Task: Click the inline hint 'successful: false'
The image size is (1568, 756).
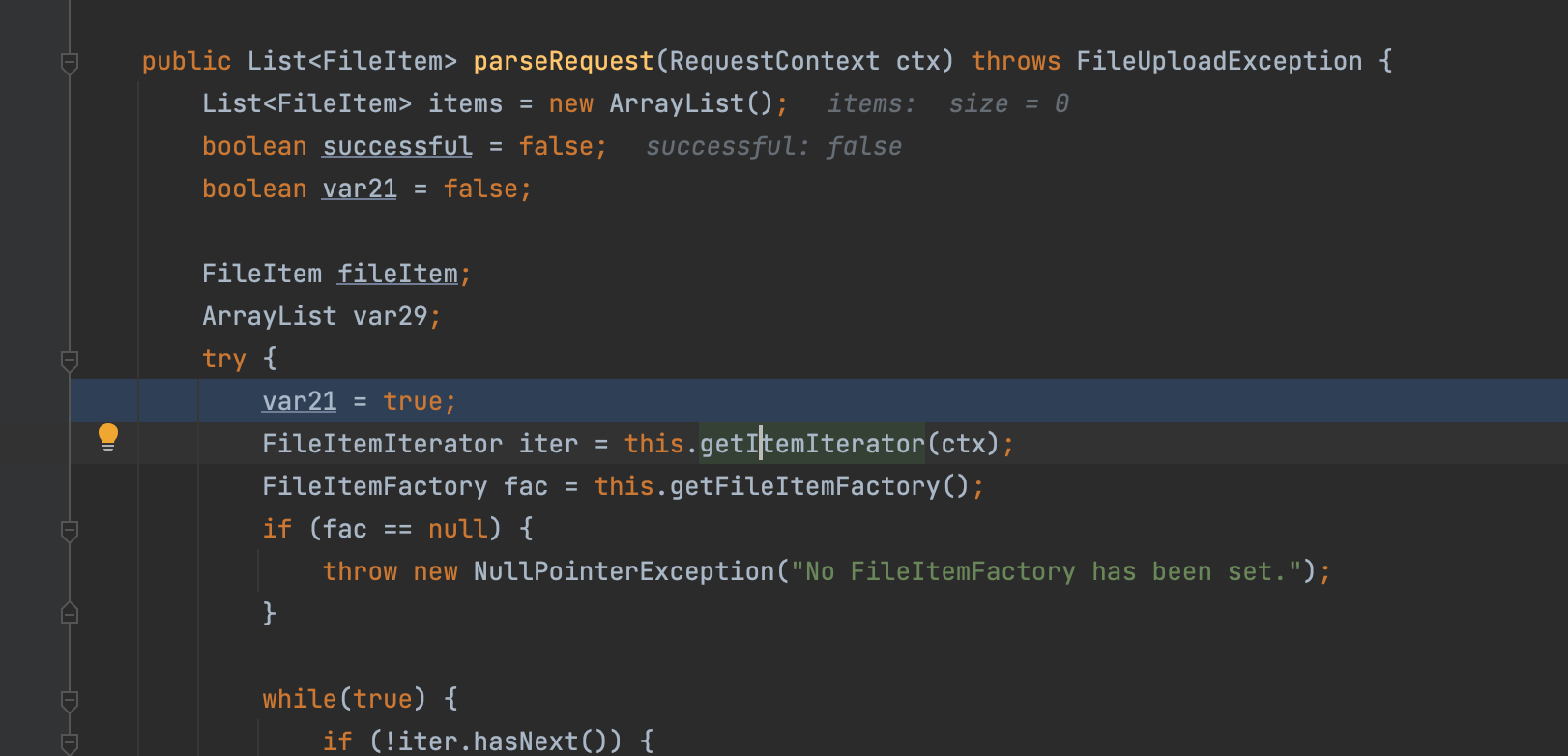Action: coord(773,146)
